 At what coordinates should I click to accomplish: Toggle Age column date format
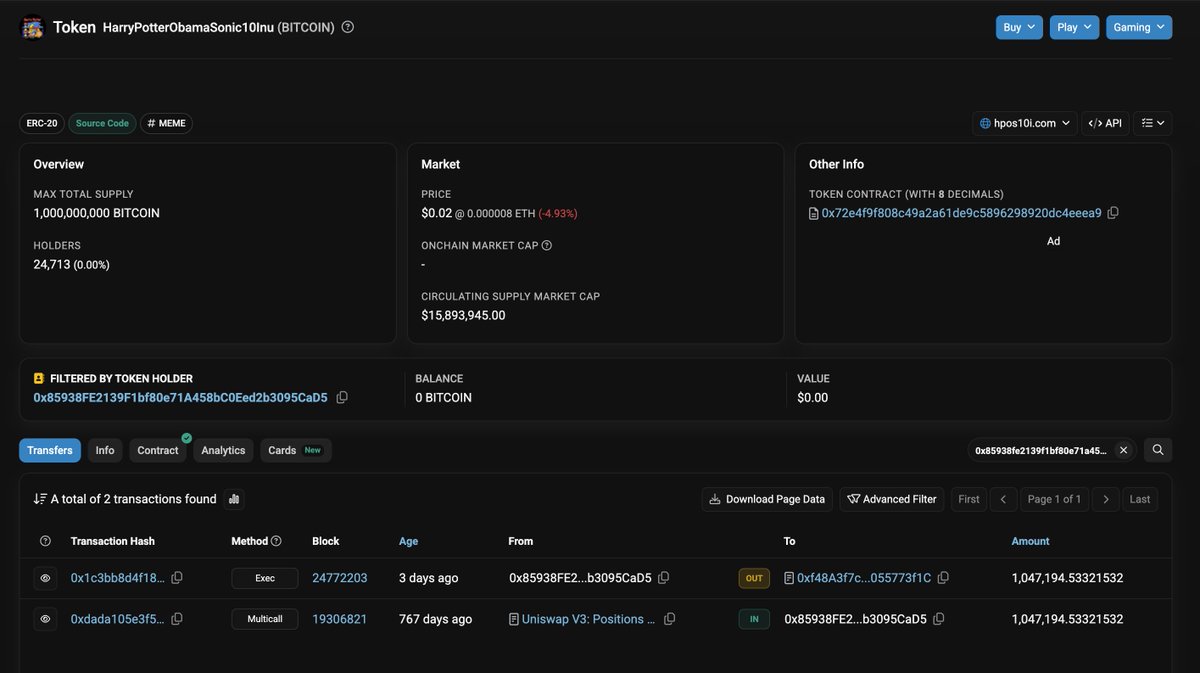point(409,541)
